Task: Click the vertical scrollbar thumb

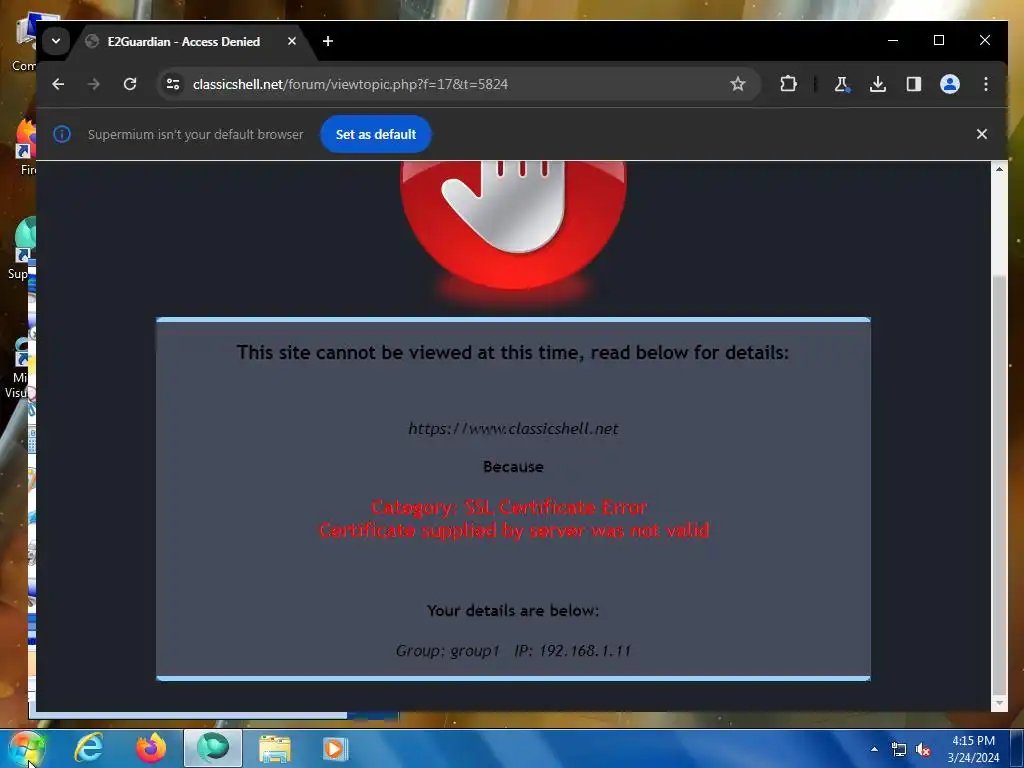Action: click(x=999, y=487)
